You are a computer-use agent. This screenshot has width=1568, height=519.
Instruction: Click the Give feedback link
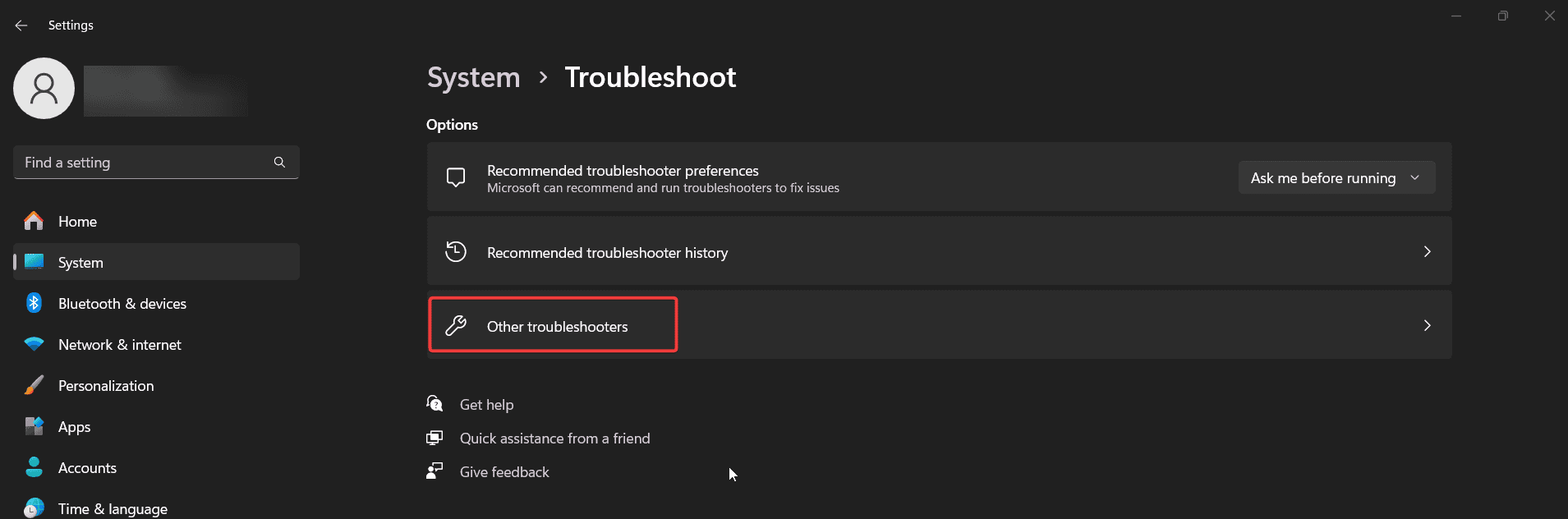504,472
